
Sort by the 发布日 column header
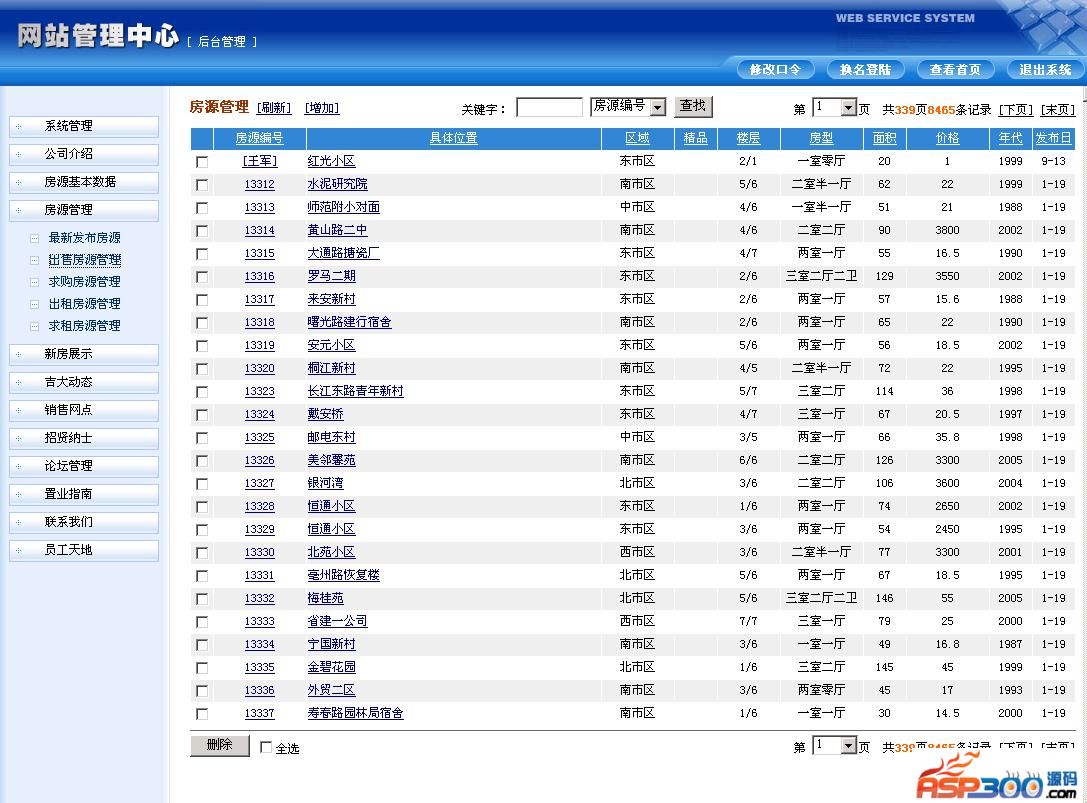[1053, 138]
